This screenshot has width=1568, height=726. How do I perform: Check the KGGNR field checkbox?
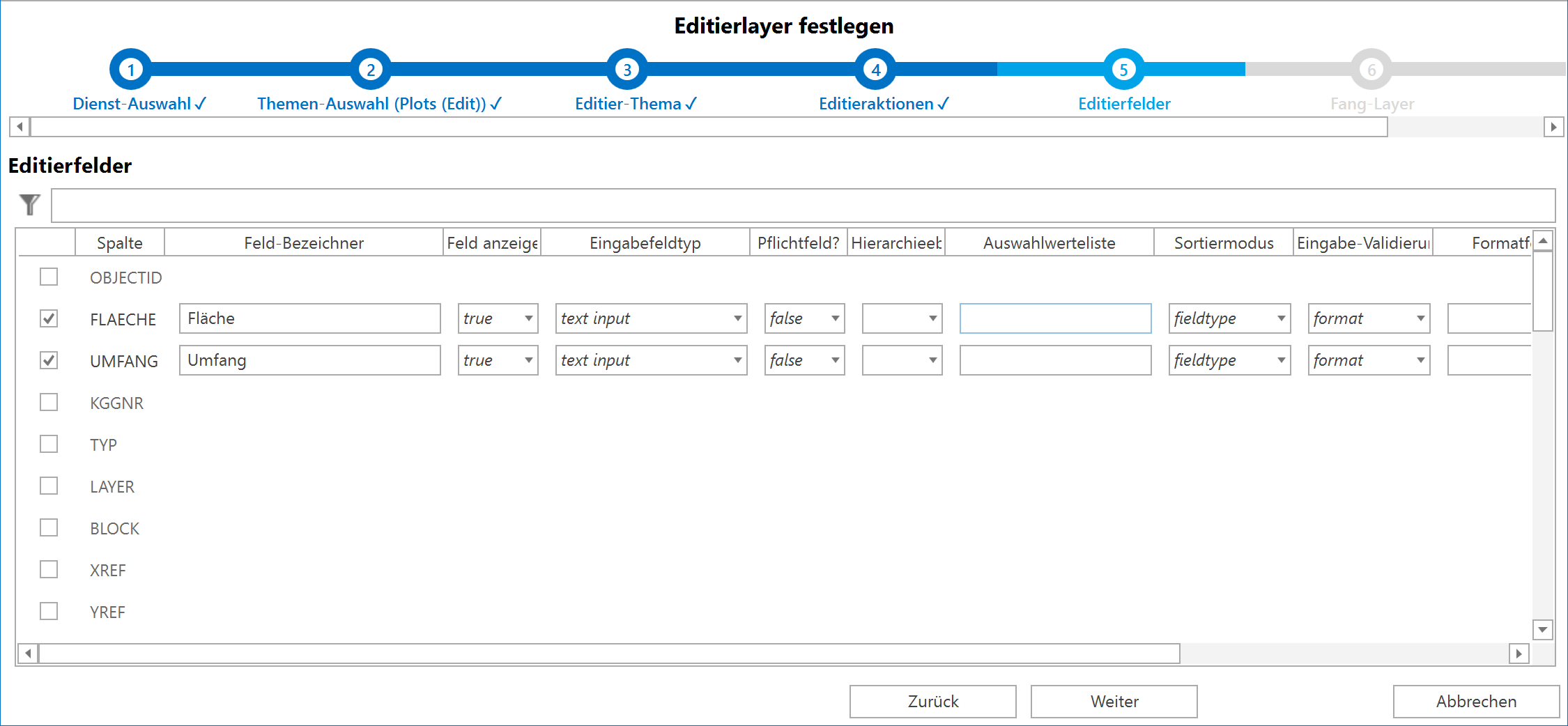coord(49,402)
